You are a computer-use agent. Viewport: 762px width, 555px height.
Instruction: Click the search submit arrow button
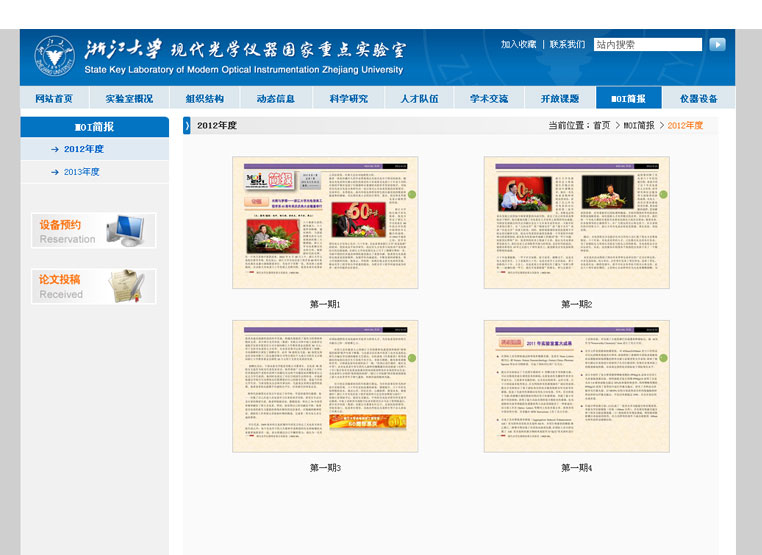coord(717,44)
